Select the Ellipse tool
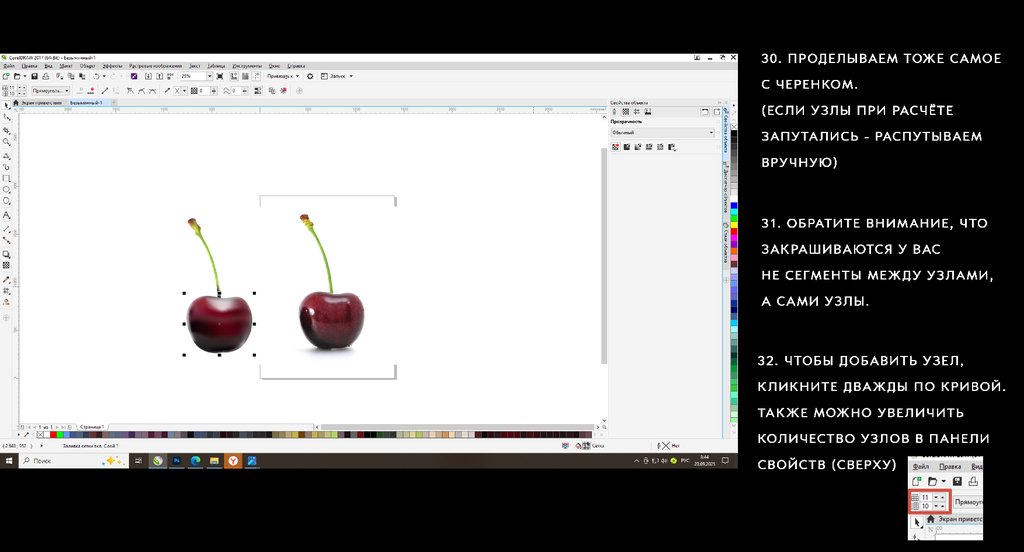The image size is (1024, 552). [x=7, y=189]
